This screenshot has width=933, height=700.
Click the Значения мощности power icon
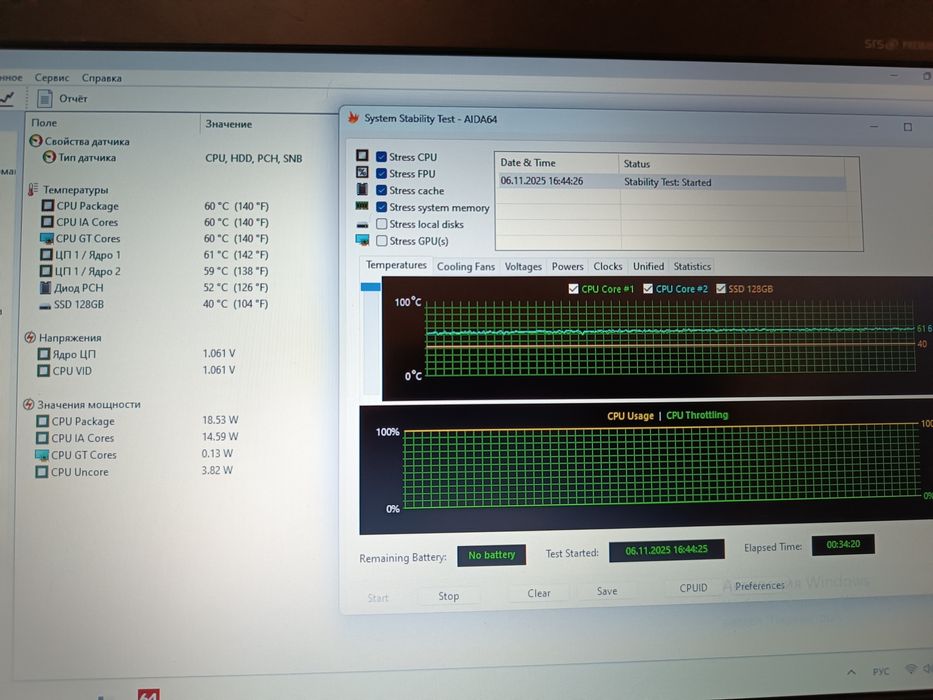tap(29, 404)
